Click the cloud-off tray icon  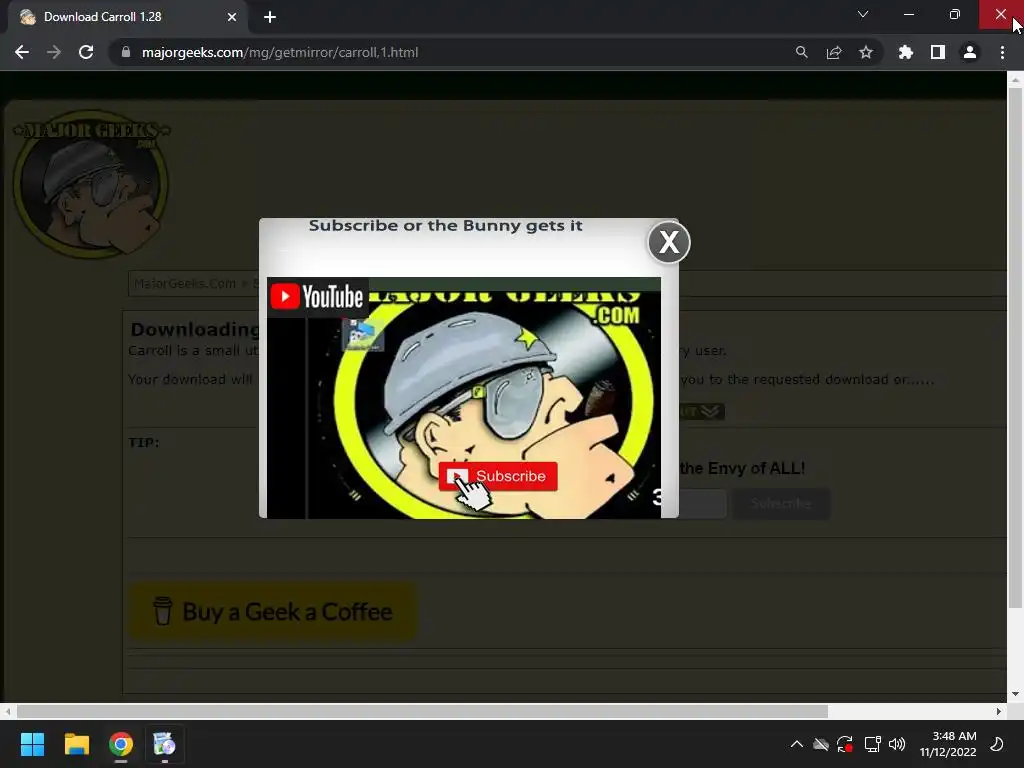click(x=821, y=744)
